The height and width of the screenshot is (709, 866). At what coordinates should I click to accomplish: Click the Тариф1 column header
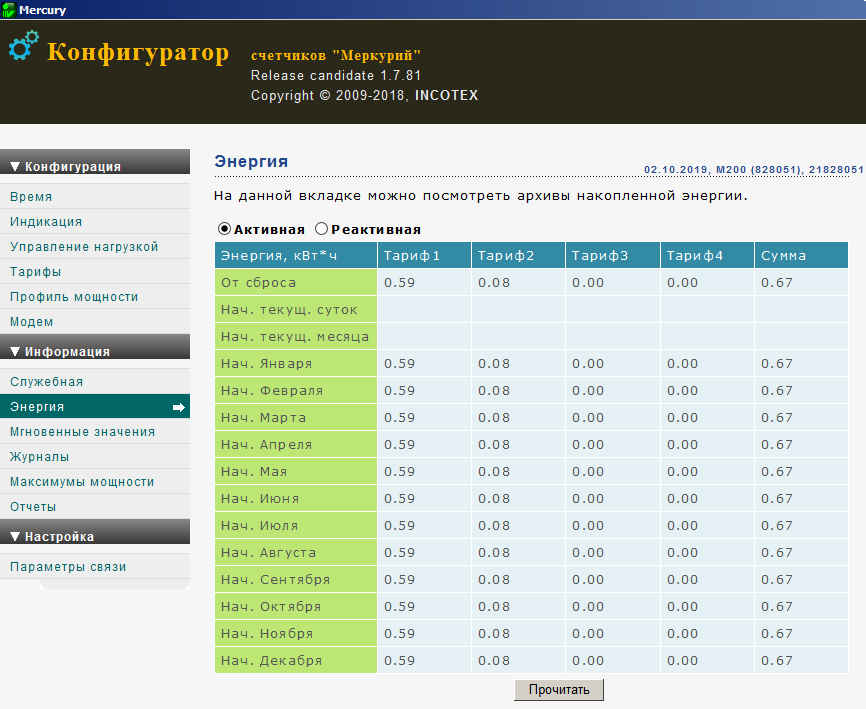[x=425, y=255]
